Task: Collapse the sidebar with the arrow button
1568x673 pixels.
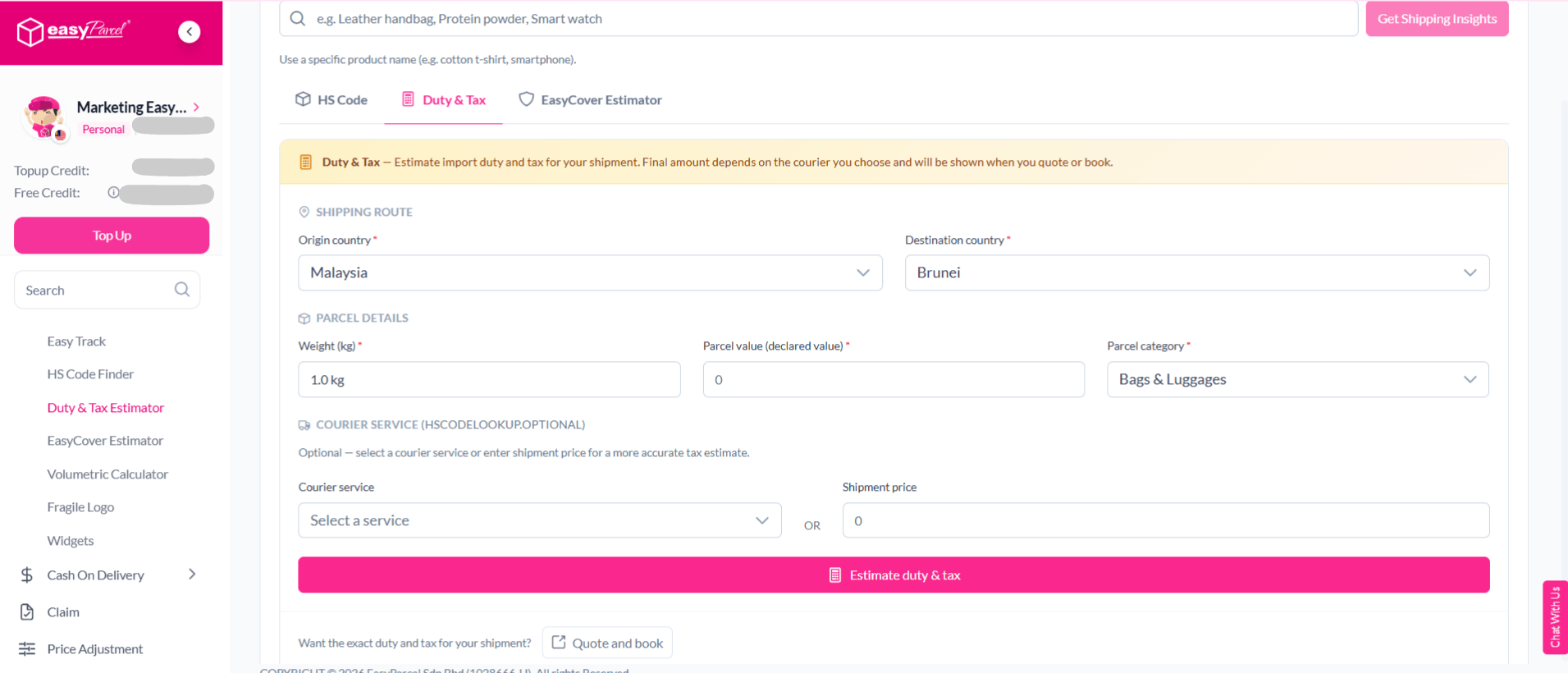Action: [190, 31]
